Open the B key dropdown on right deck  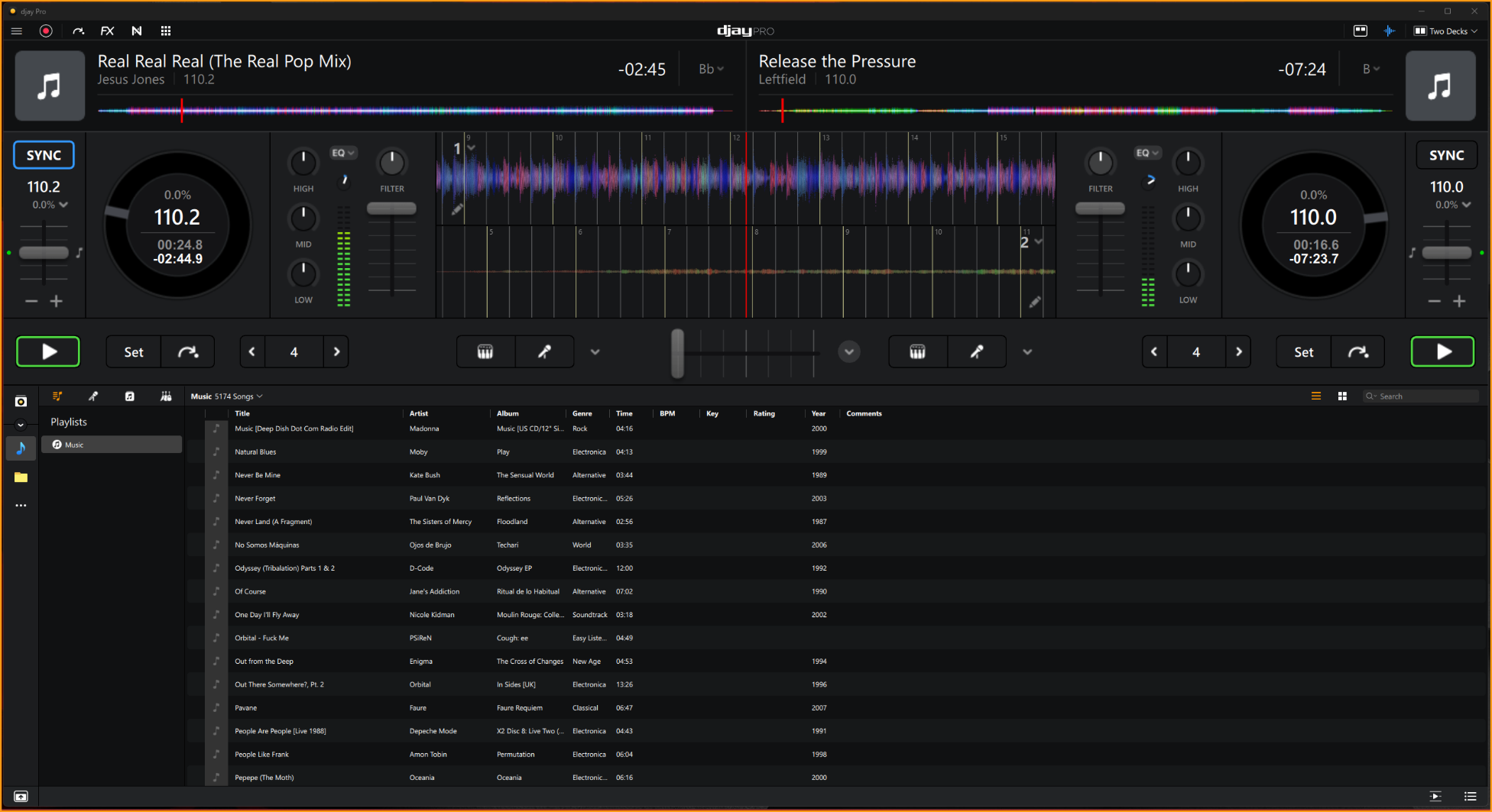(1371, 70)
